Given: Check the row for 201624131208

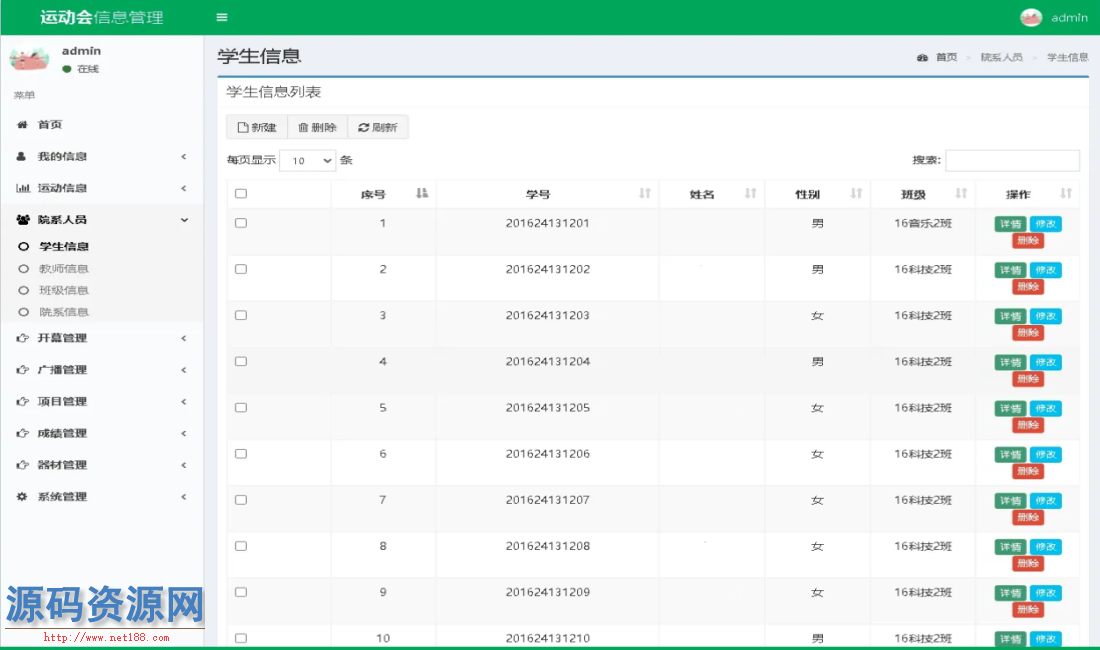Looking at the screenshot, I should click(241, 546).
